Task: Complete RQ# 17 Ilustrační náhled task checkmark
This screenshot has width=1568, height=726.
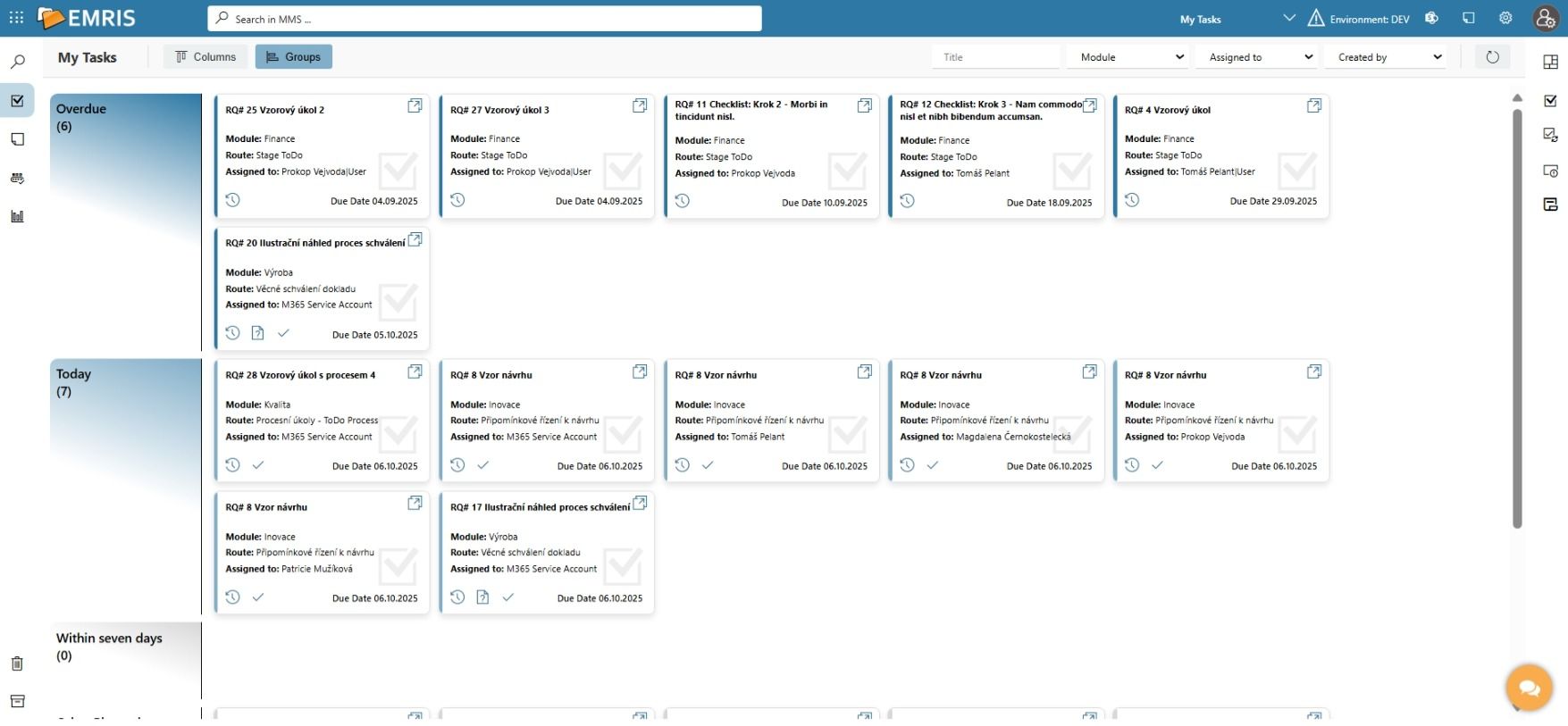Action: tap(507, 597)
